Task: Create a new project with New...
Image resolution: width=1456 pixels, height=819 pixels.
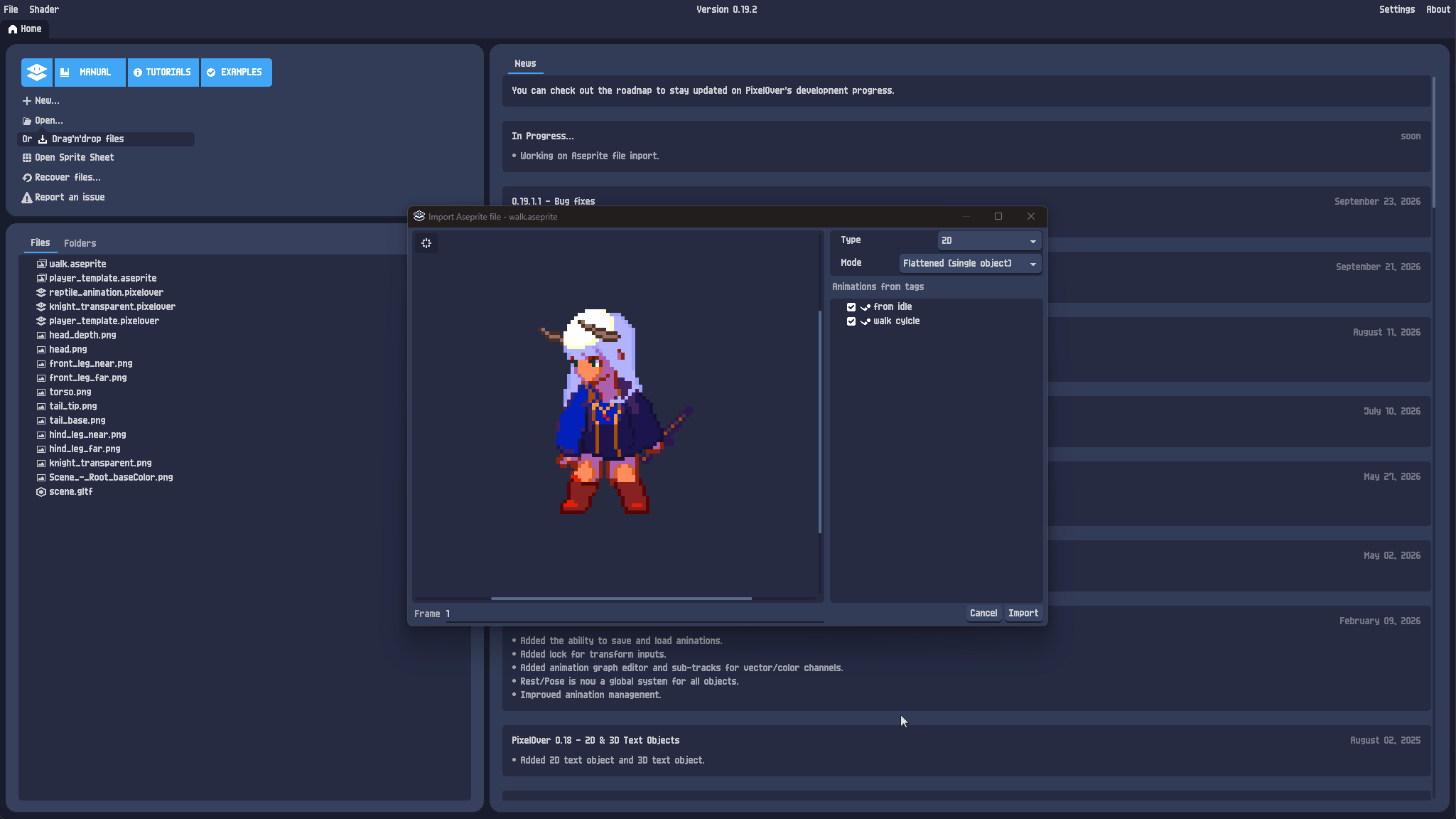Action: coord(41,101)
